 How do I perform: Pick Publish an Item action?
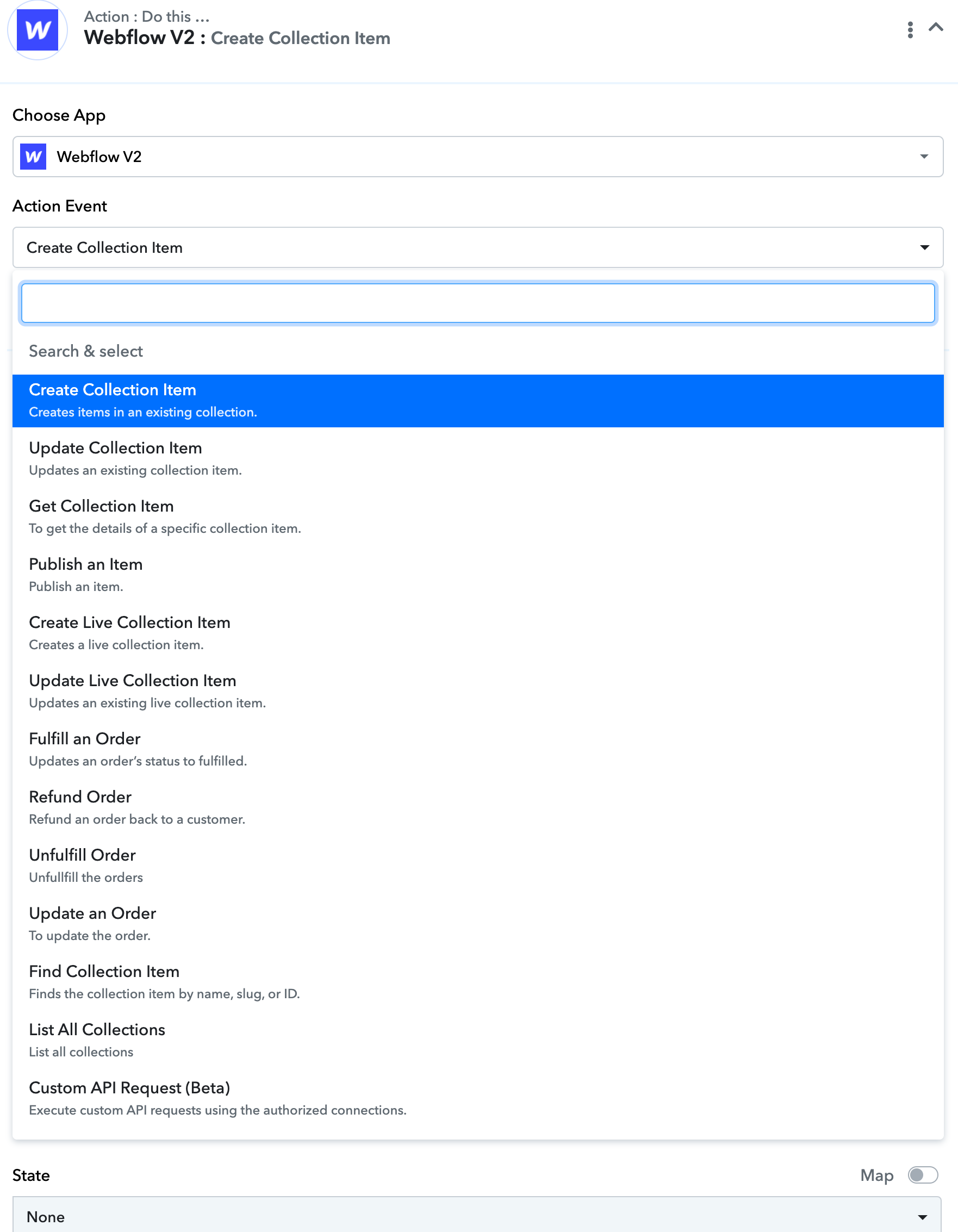478,575
